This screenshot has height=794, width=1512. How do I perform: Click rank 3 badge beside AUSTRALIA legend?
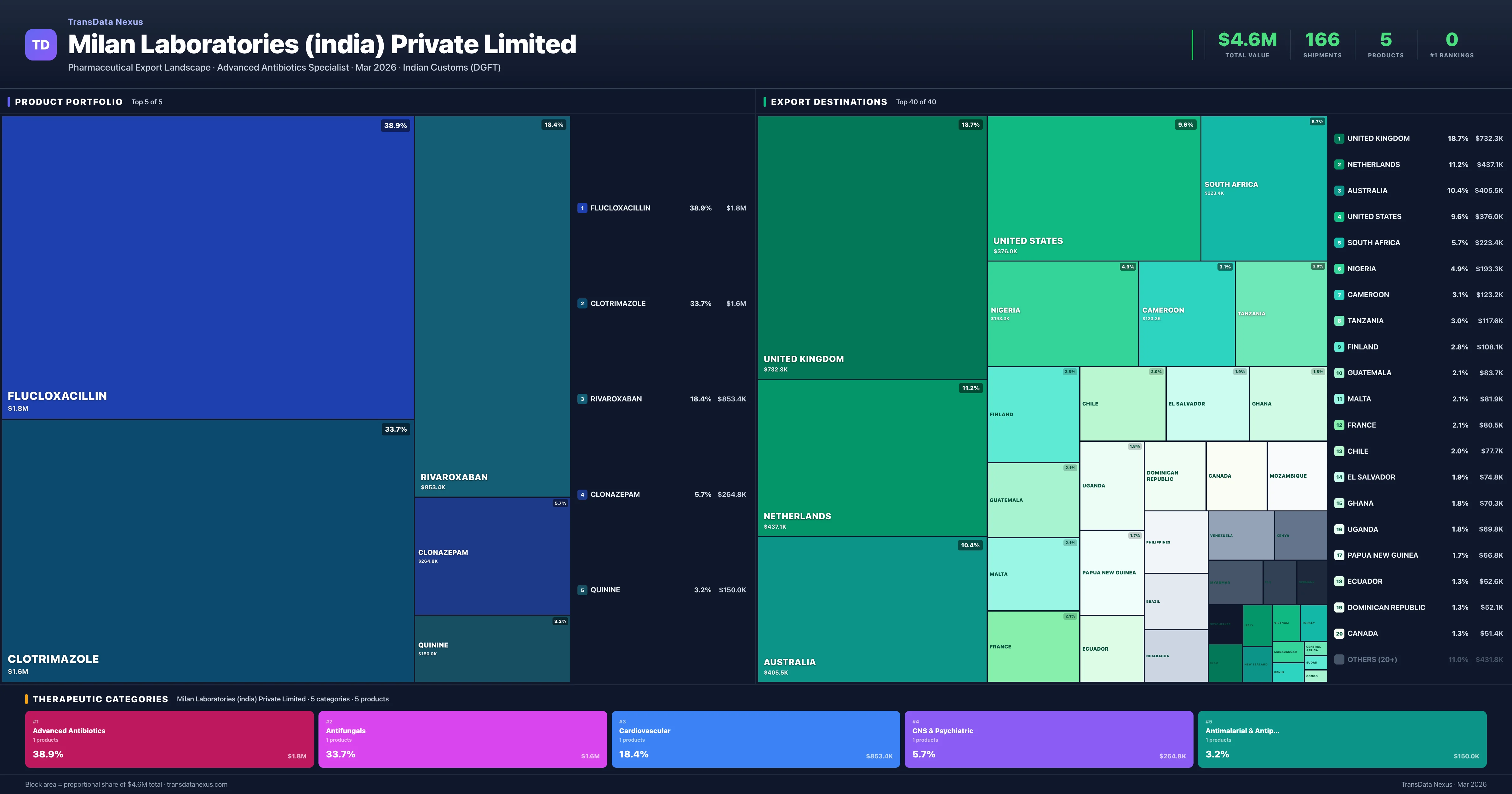click(x=1339, y=191)
